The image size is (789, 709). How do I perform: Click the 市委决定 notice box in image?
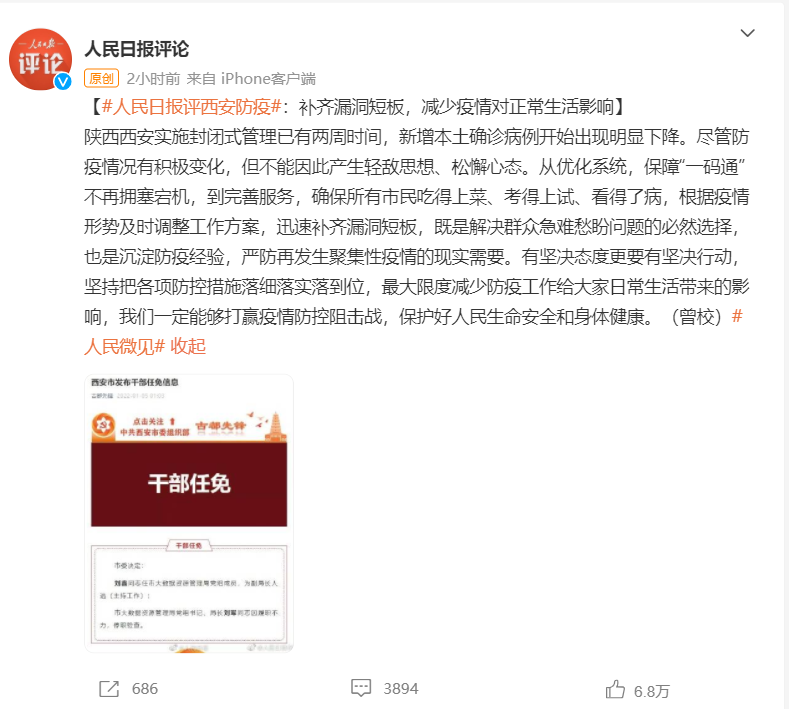189,593
